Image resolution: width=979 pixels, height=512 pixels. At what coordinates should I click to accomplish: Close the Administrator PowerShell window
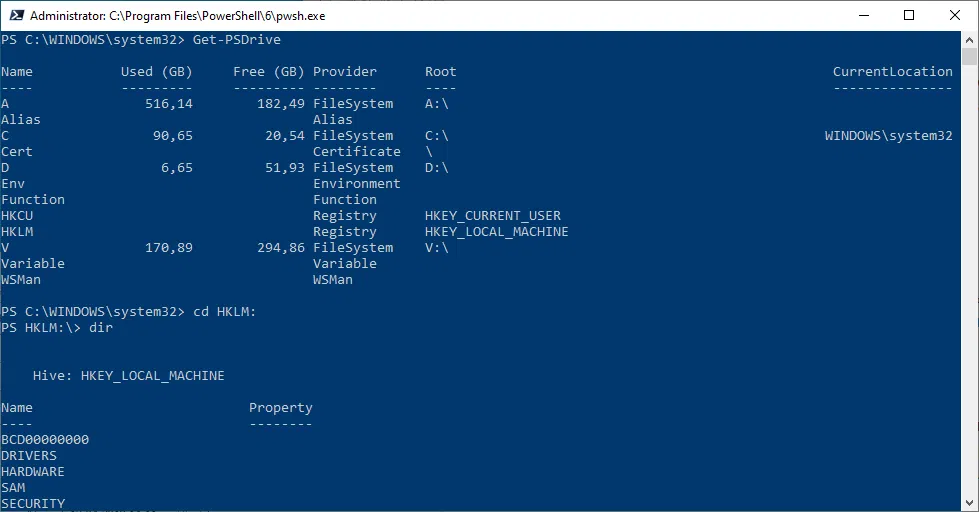tap(955, 15)
